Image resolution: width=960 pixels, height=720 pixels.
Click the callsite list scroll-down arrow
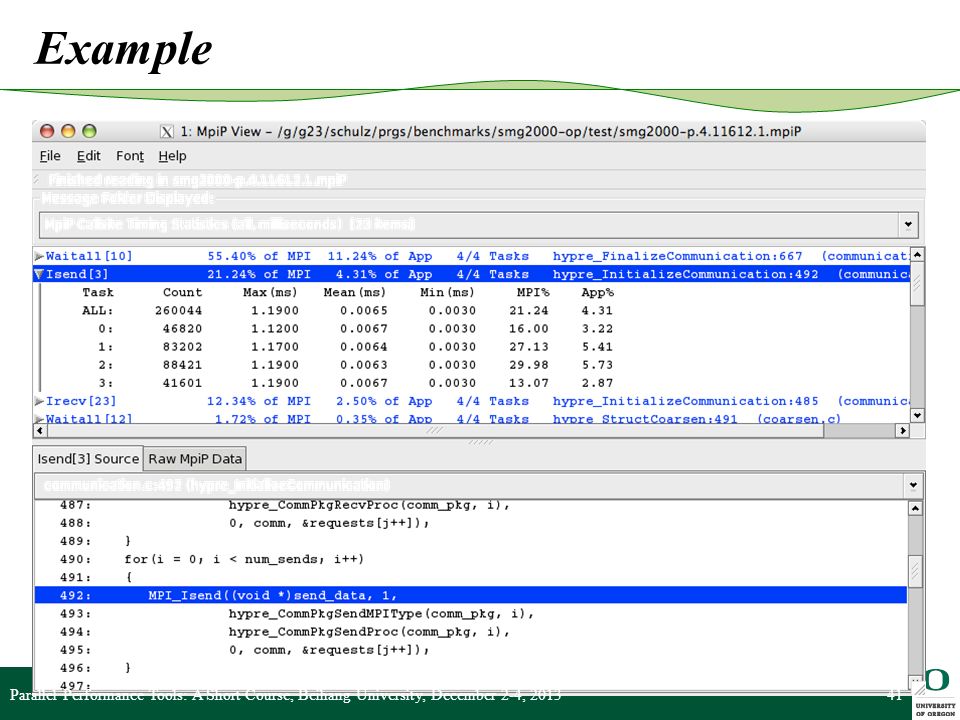pyautogui.click(x=917, y=416)
